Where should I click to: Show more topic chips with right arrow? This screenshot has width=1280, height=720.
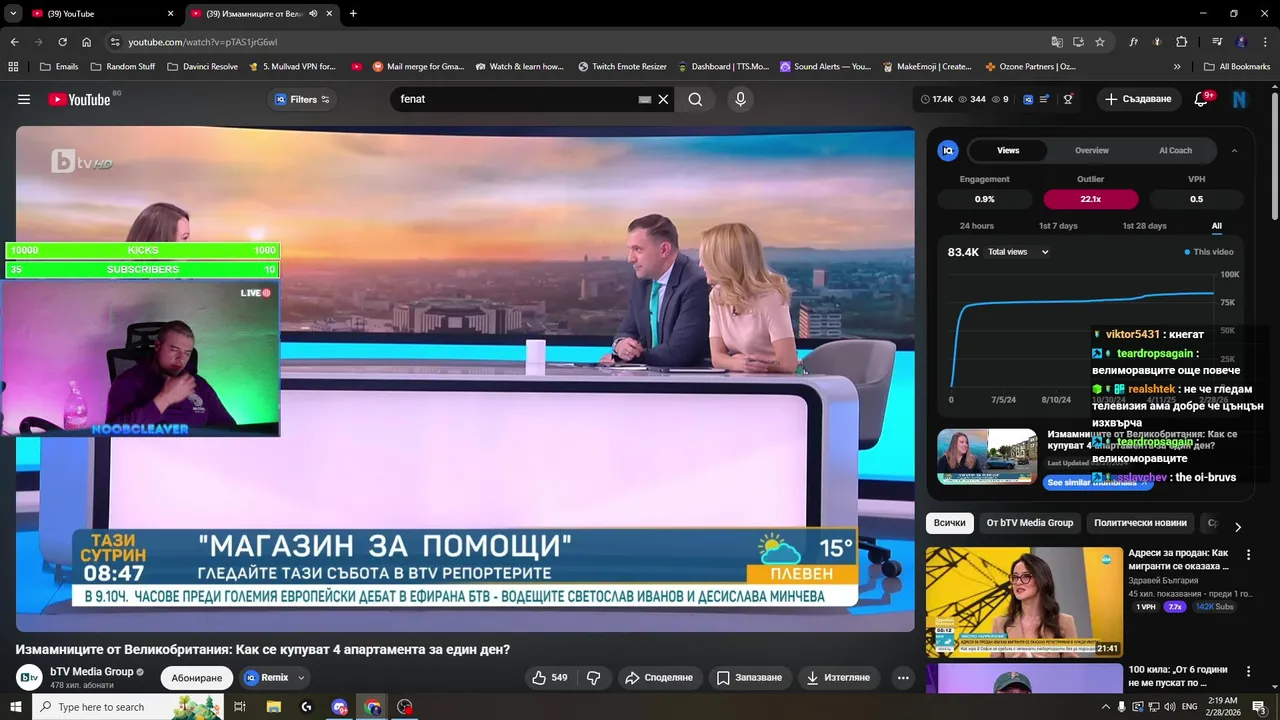point(1237,527)
